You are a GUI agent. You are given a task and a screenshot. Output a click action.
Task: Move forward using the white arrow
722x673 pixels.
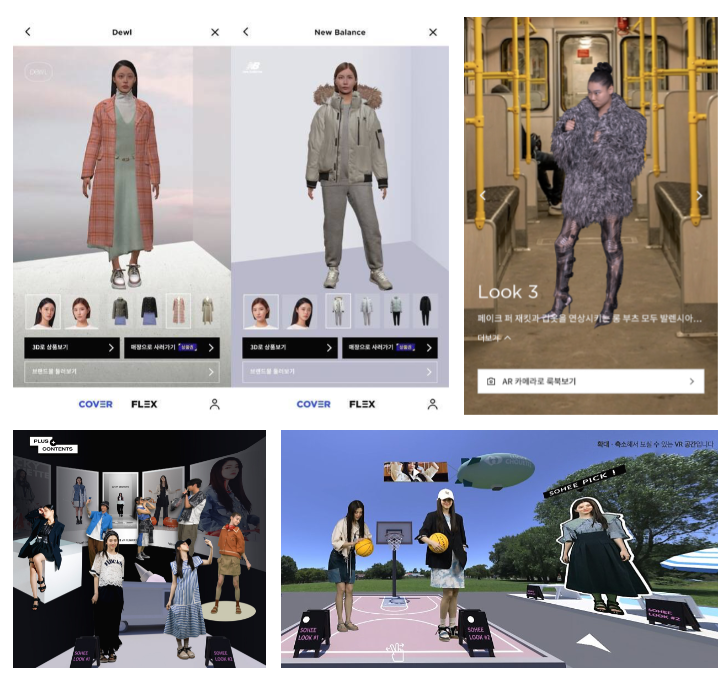pos(593,642)
